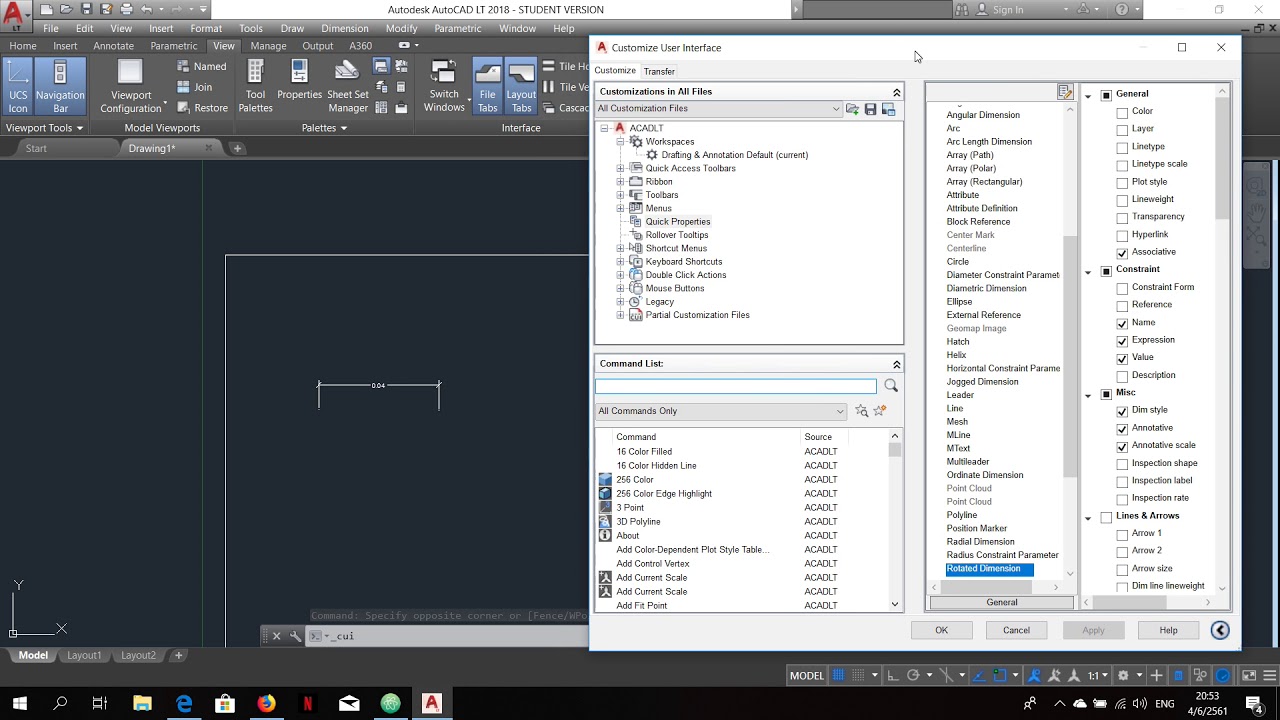Switch to the Transfer tab

pos(659,71)
